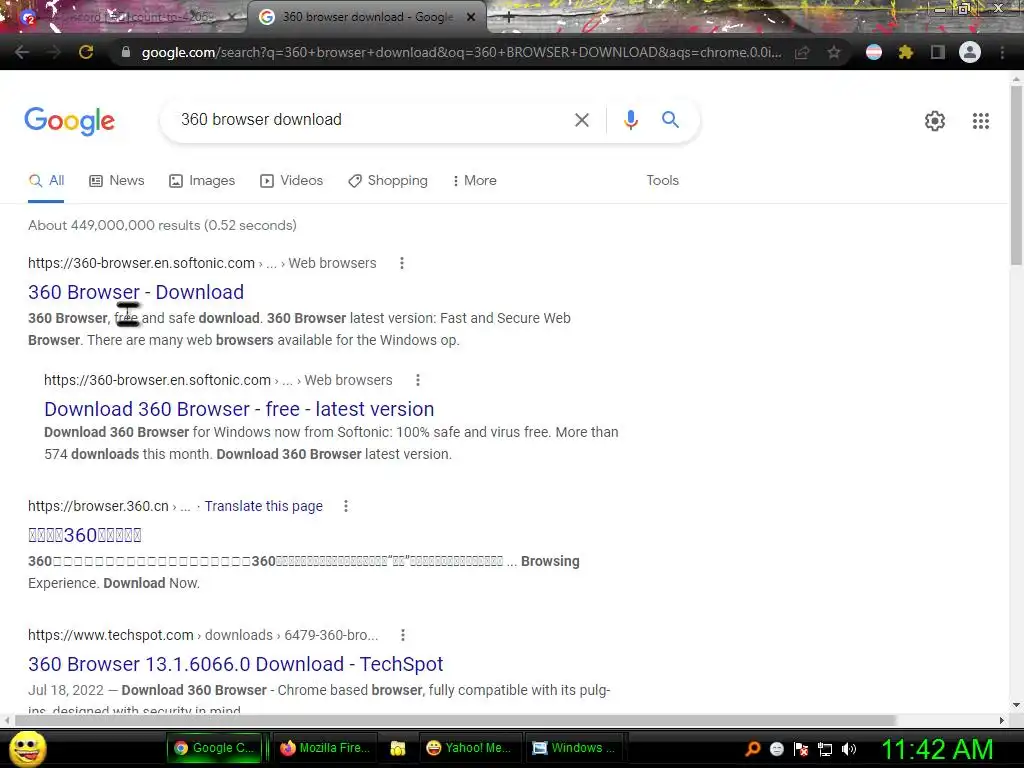Screen dimensions: 1024x768
Task: Click the horizontal scrollbar right arrow
Action: click(x=1002, y=720)
